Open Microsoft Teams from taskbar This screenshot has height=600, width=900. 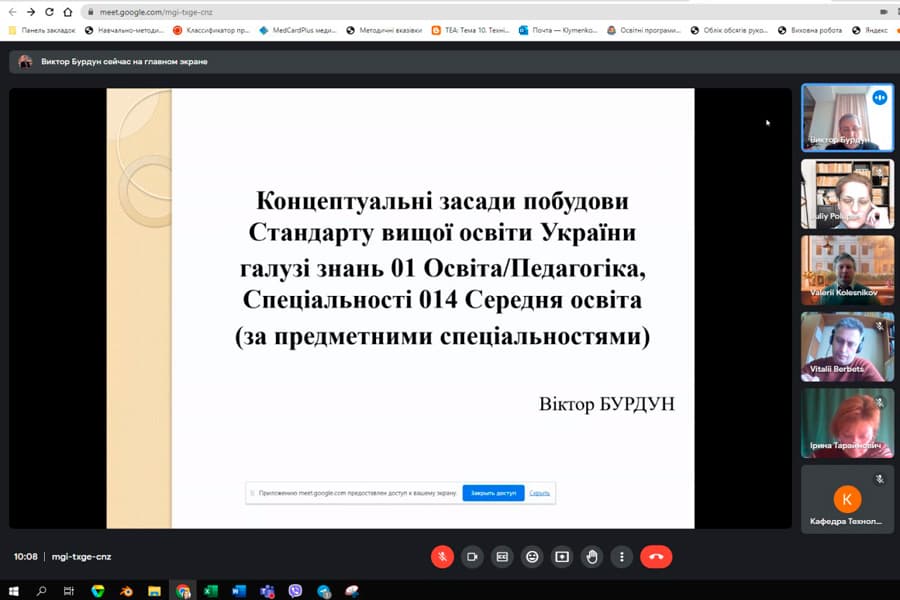point(267,591)
